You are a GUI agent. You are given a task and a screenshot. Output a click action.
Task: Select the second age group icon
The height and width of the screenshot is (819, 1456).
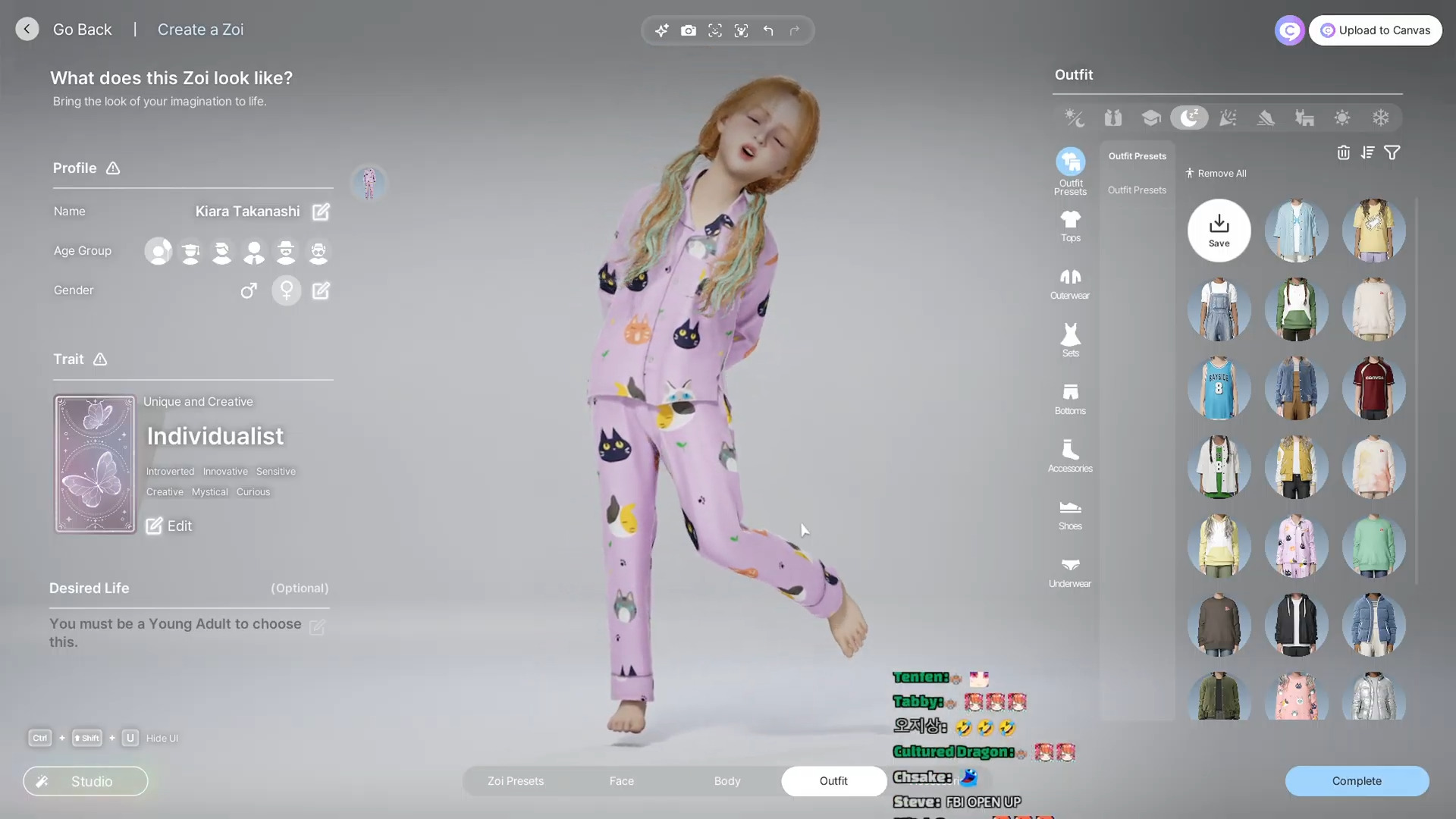click(190, 251)
